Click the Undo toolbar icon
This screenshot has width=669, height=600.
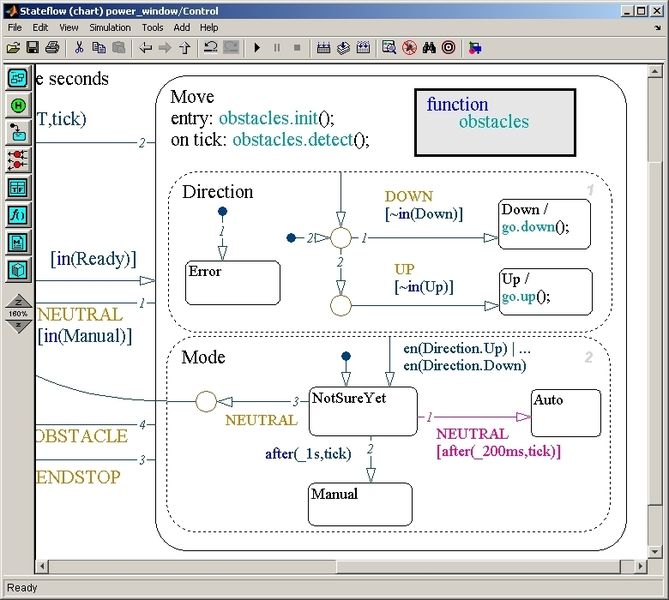pos(211,47)
